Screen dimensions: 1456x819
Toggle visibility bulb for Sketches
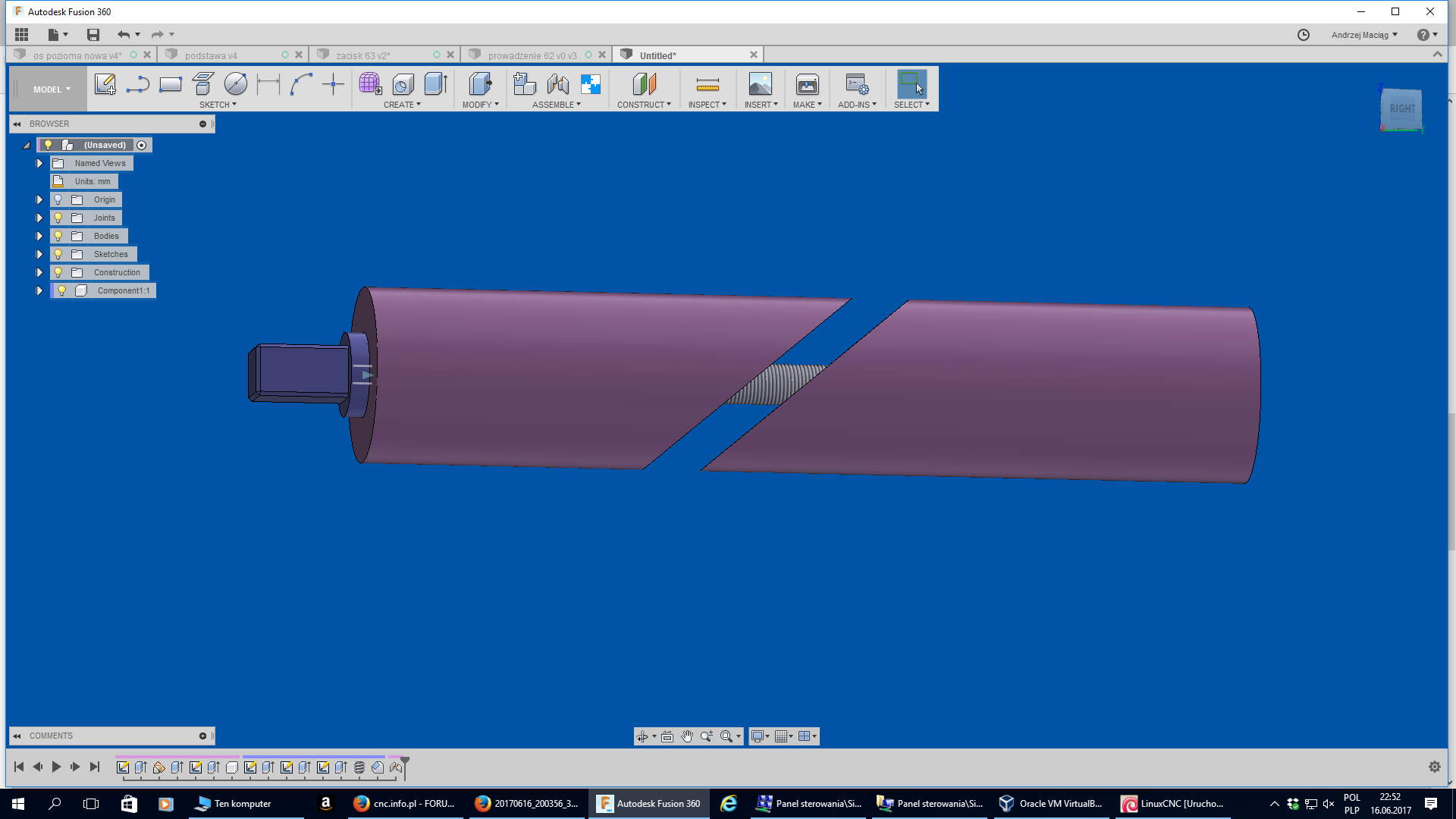click(x=58, y=254)
